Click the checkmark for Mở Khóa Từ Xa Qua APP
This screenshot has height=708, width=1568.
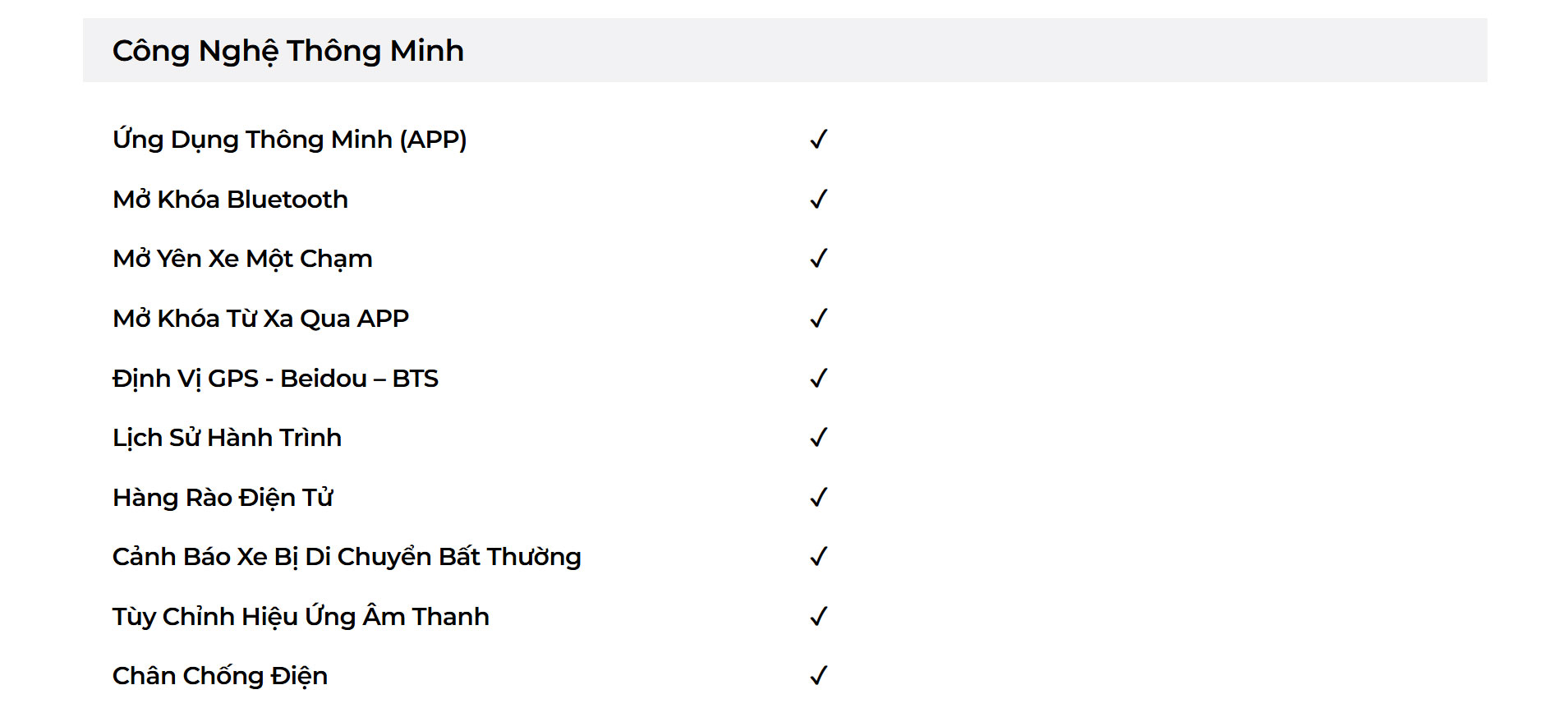[x=819, y=319]
